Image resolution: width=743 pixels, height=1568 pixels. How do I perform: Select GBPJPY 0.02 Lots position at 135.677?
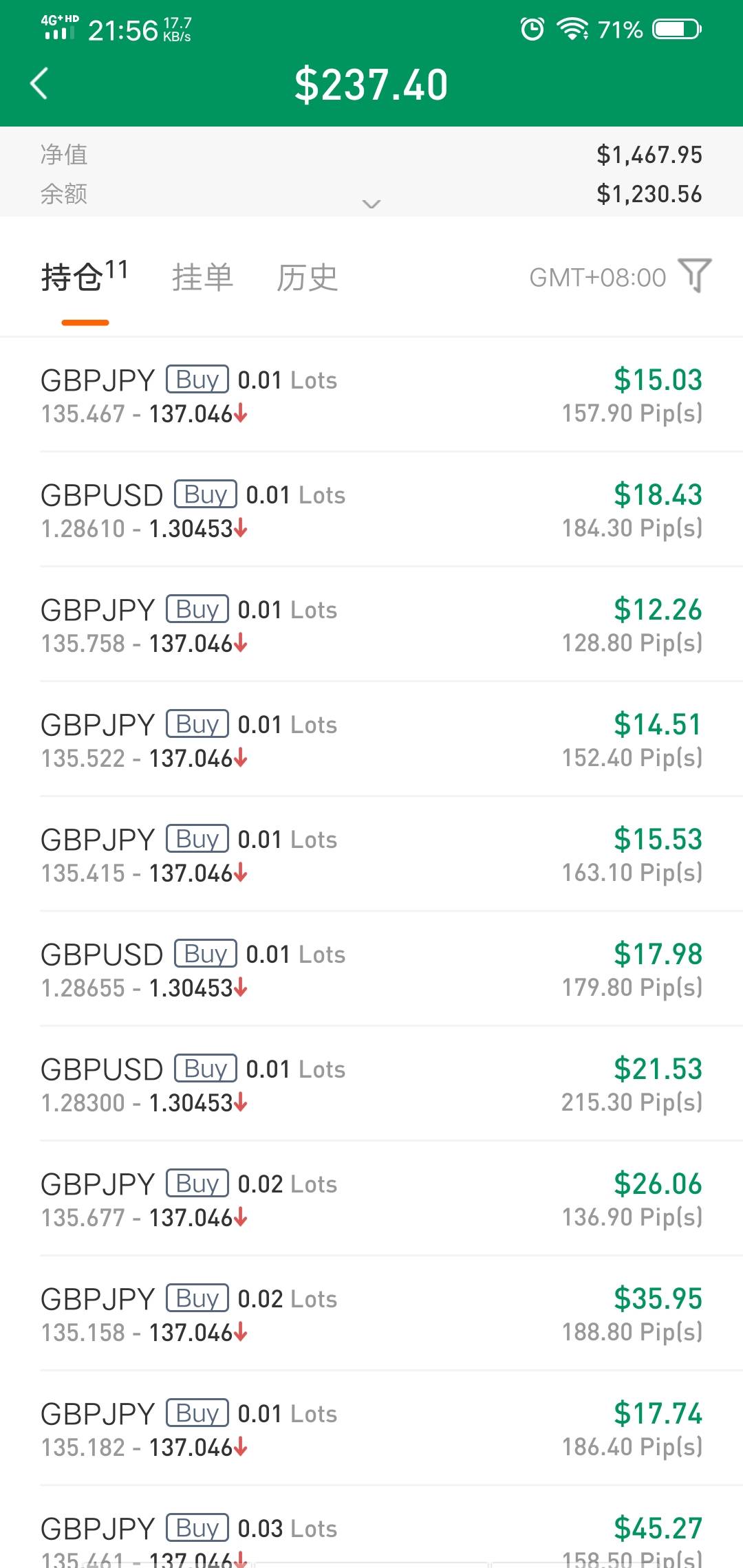click(x=371, y=1199)
